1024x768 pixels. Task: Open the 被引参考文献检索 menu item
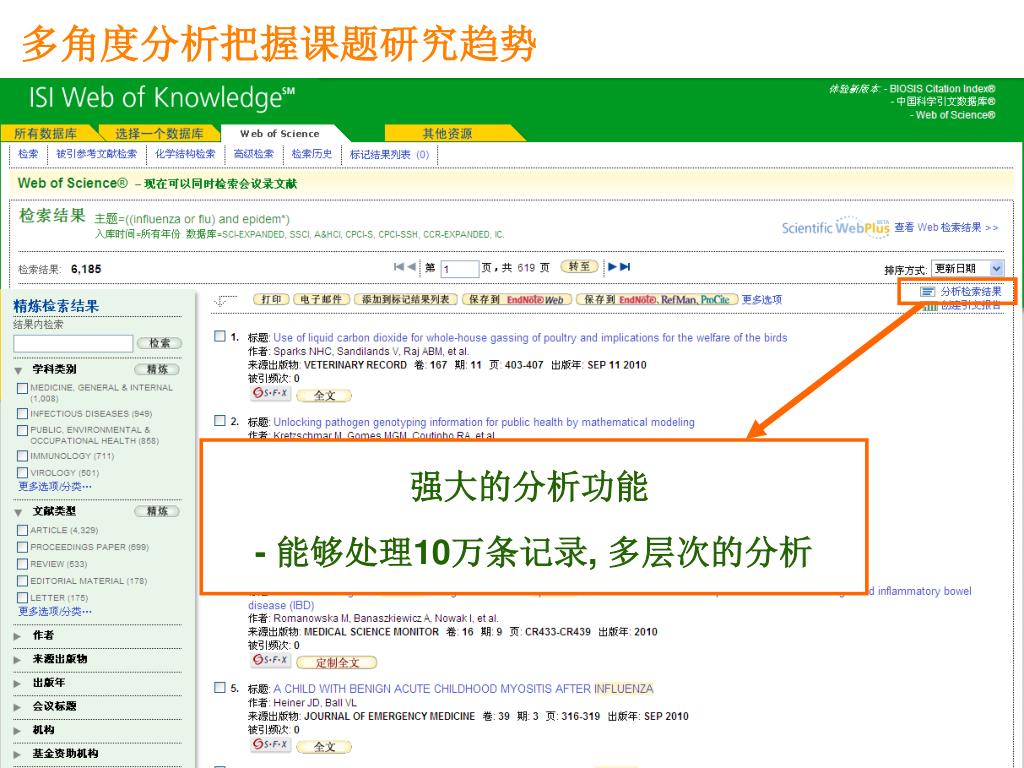point(97,154)
